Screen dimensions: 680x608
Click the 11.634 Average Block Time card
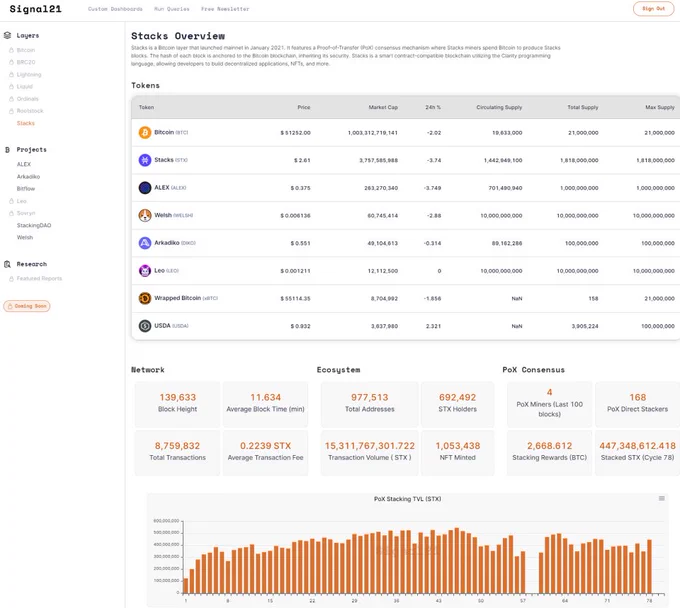pos(265,404)
